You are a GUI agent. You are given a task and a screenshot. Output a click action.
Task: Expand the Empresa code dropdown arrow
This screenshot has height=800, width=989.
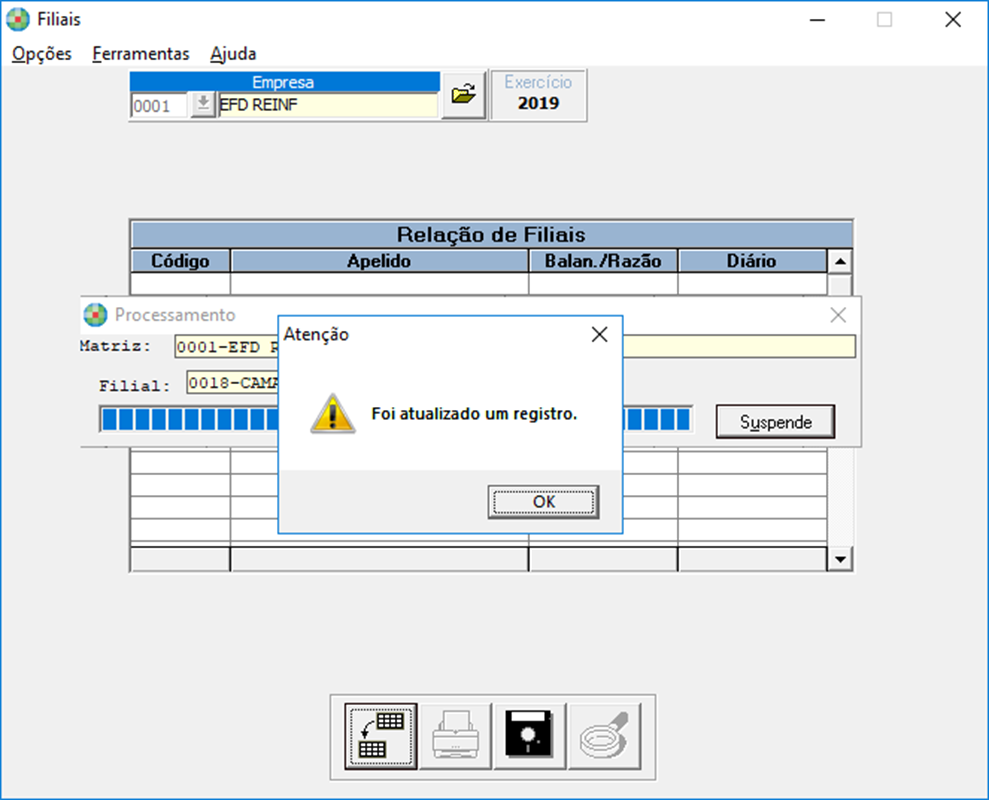click(x=203, y=104)
